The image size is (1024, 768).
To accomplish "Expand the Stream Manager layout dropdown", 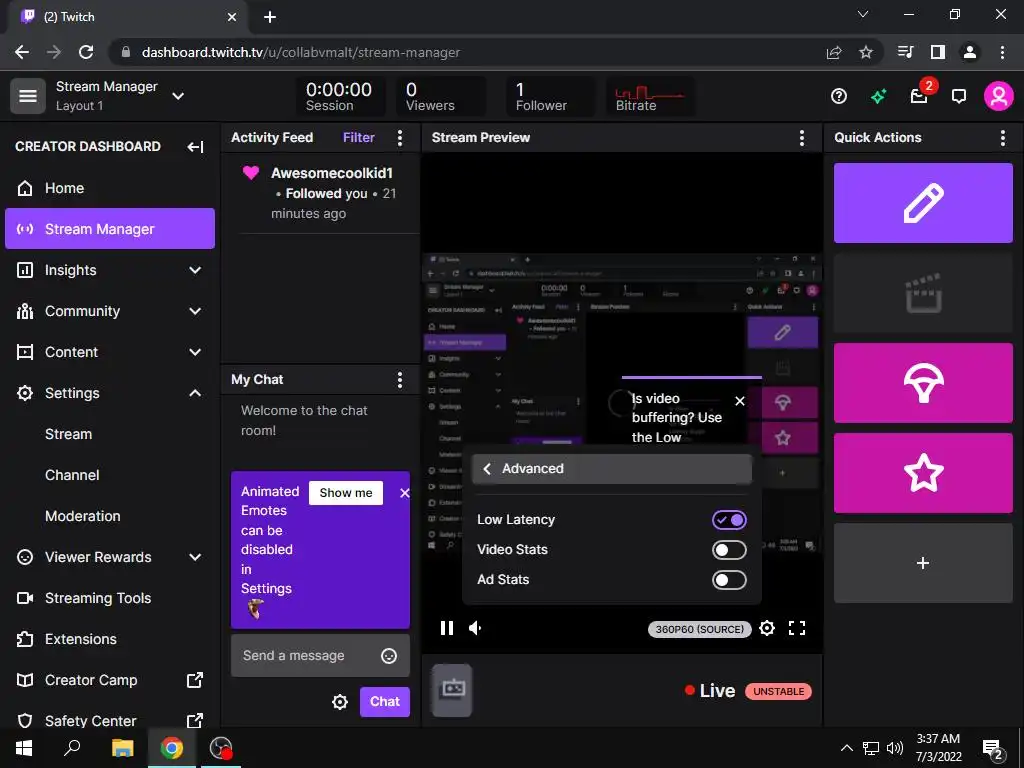I will pos(178,96).
